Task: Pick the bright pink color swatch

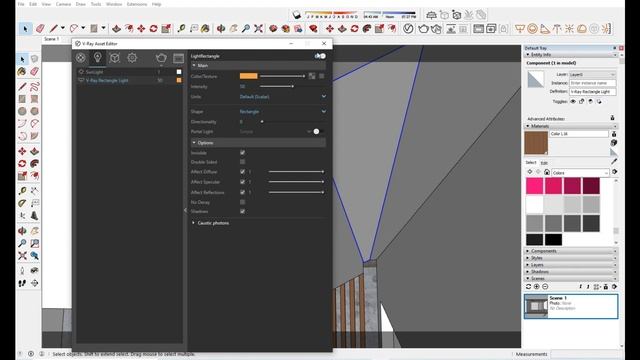Action: coord(534,186)
